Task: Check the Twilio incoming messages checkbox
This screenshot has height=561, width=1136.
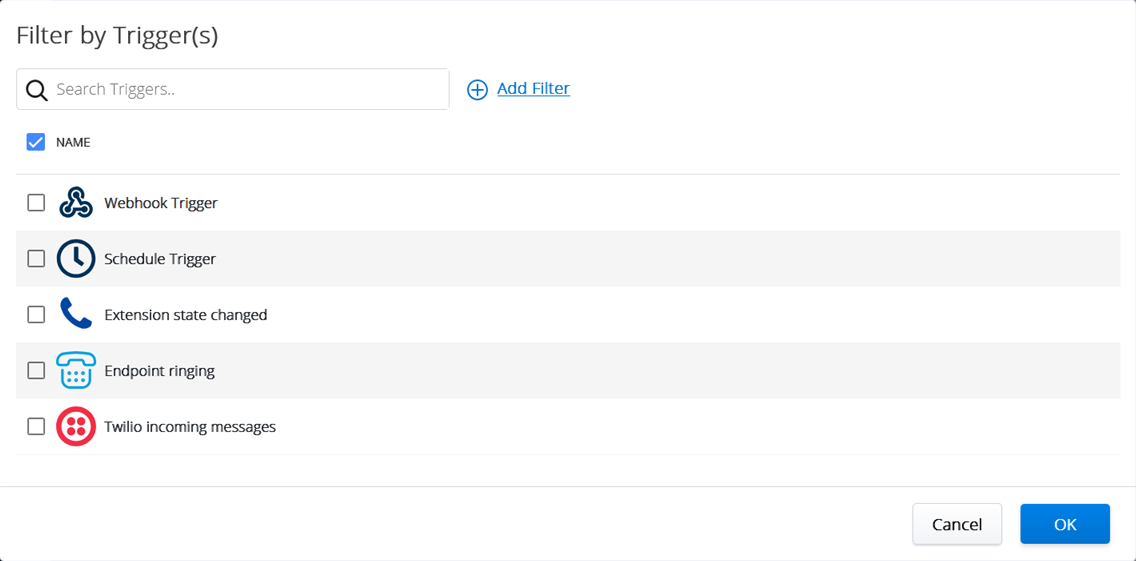Action: pyautogui.click(x=36, y=427)
